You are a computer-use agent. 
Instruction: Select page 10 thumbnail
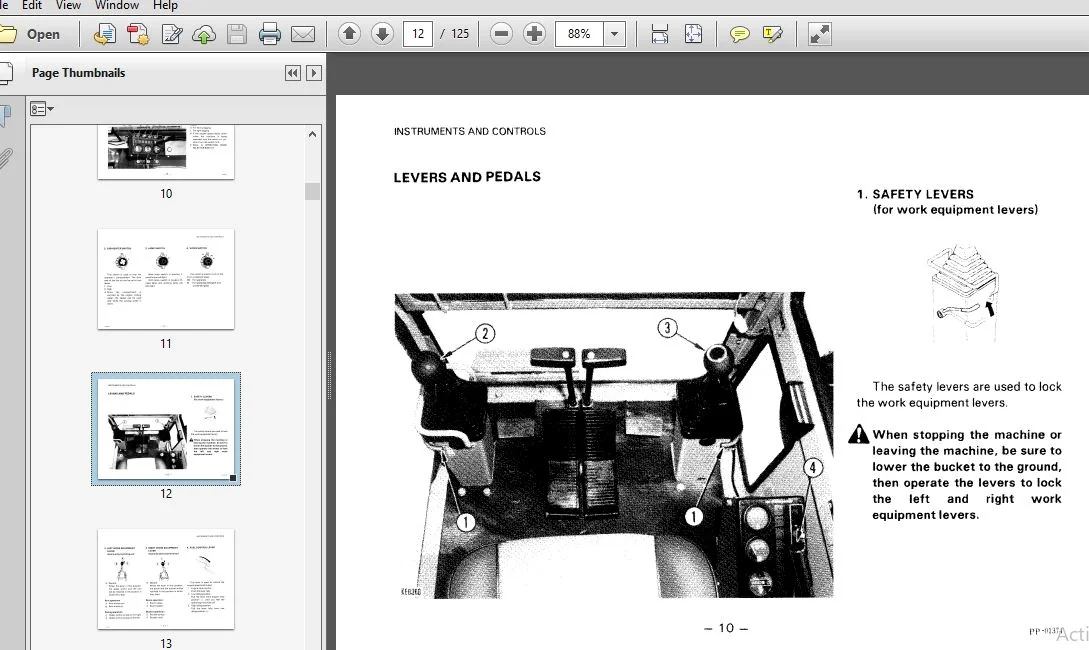166,152
